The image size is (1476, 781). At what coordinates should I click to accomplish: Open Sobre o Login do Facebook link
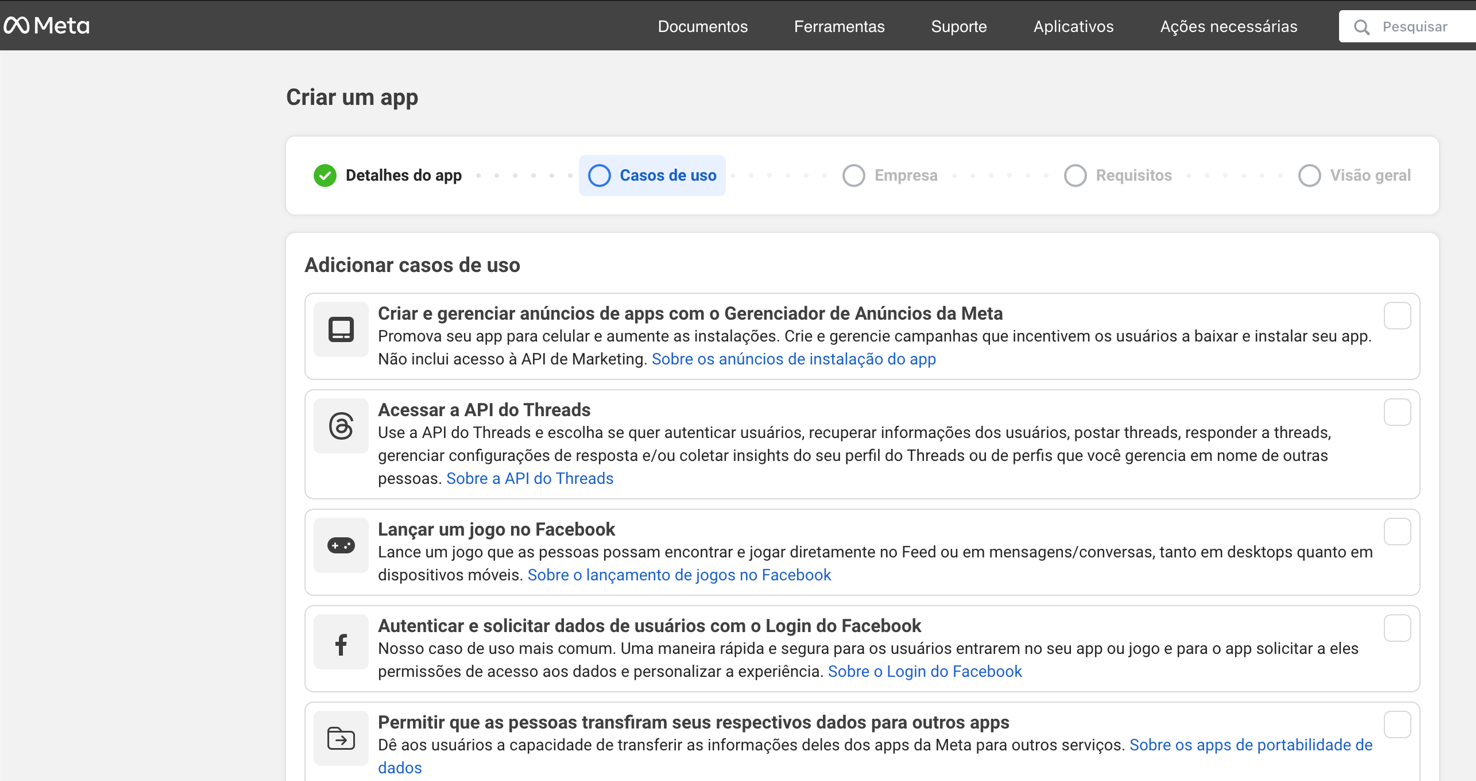(x=924, y=671)
